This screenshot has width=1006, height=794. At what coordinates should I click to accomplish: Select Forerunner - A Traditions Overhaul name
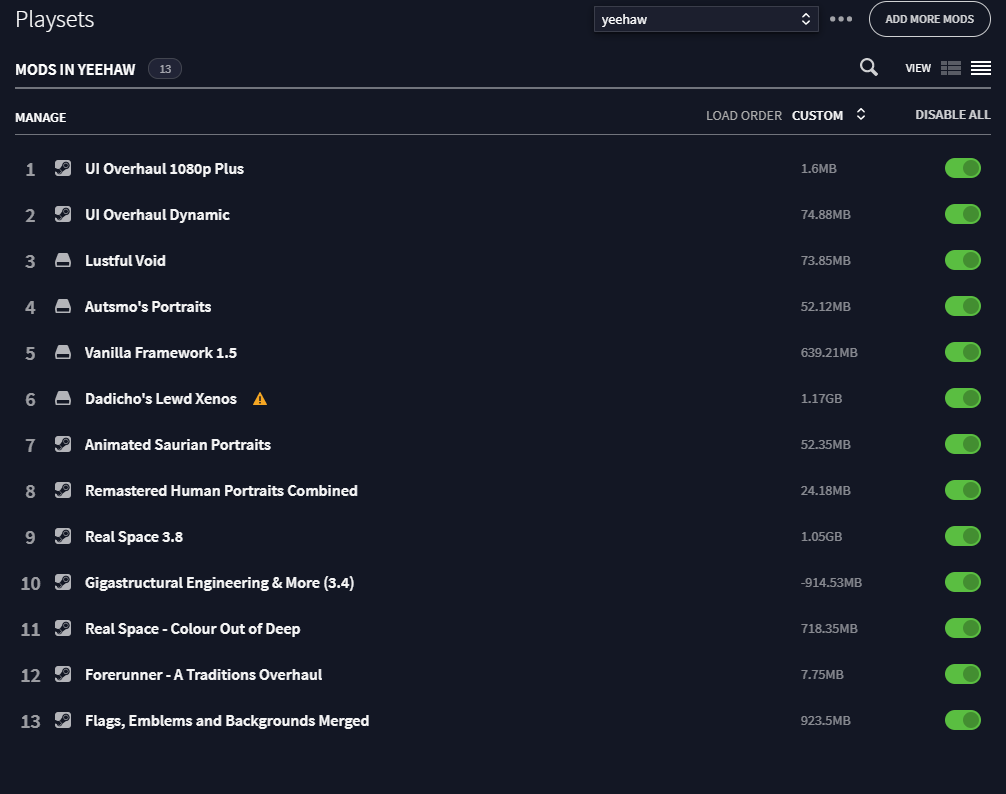(x=203, y=675)
